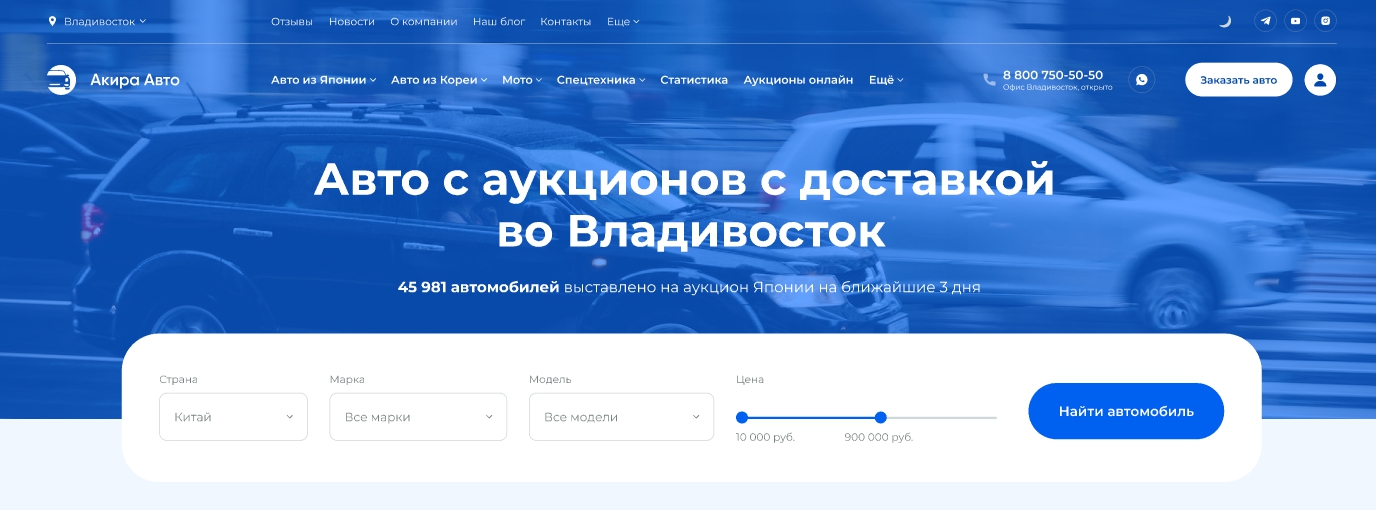The image size is (1376, 510).
Task: Expand the Мото menu
Action: pos(522,80)
